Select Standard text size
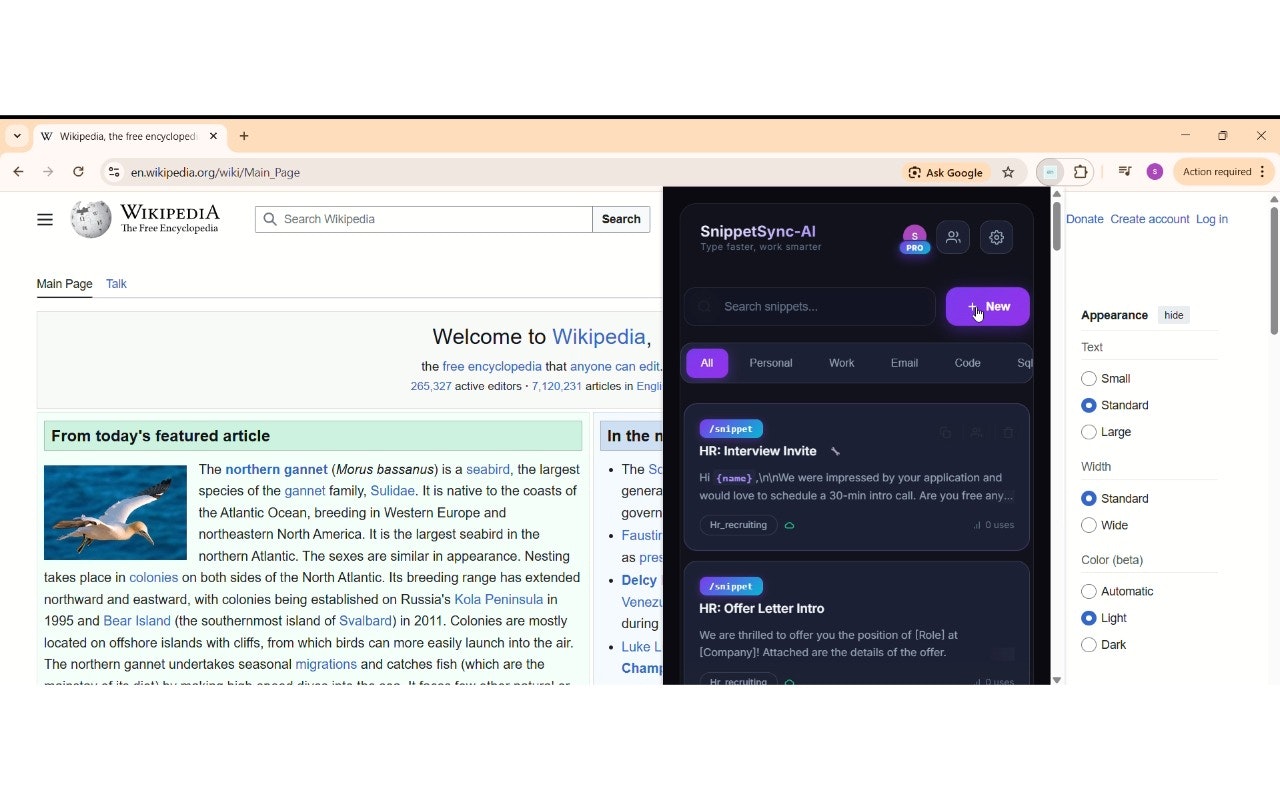 coord(1089,405)
